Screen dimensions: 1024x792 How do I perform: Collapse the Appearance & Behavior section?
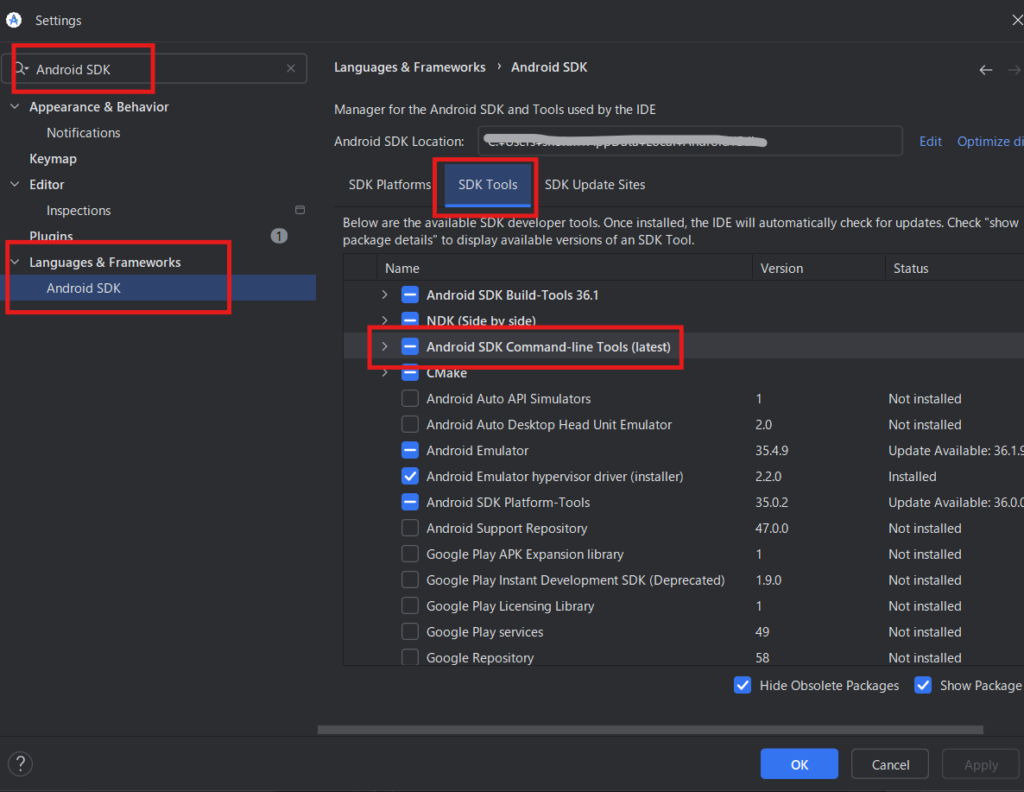(x=14, y=107)
